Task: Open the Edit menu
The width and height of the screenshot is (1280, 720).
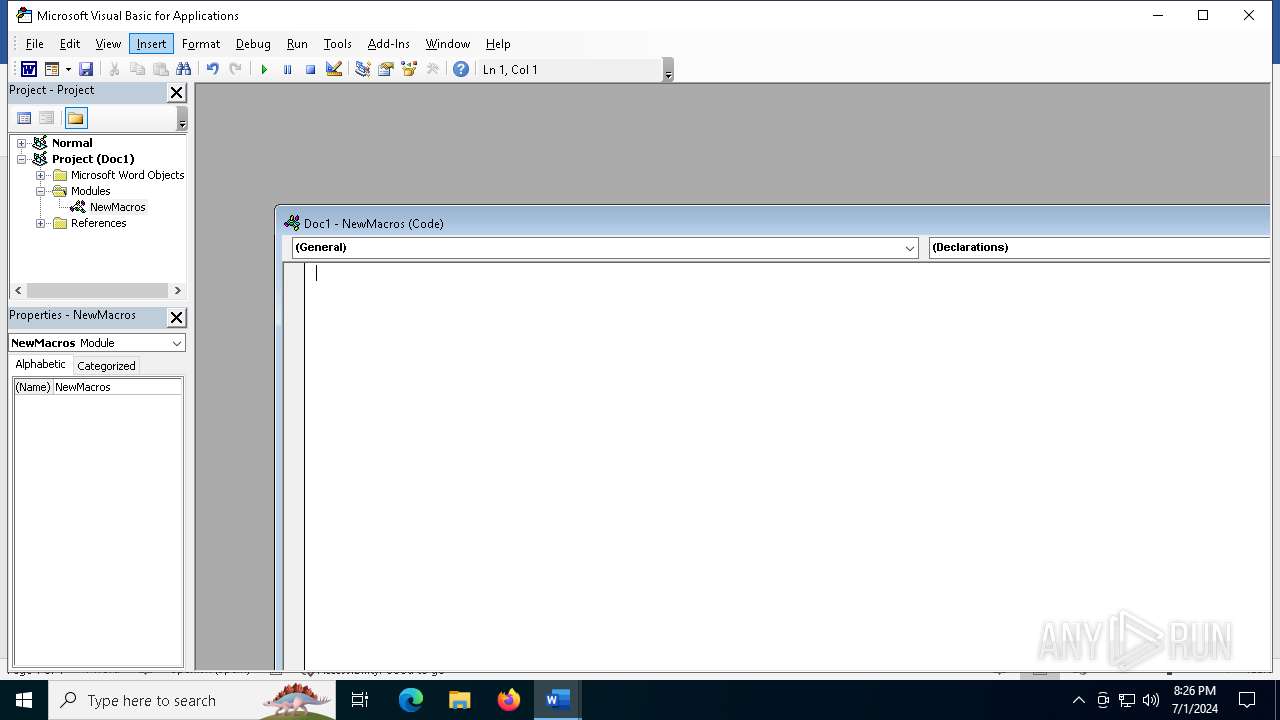Action: point(70,44)
